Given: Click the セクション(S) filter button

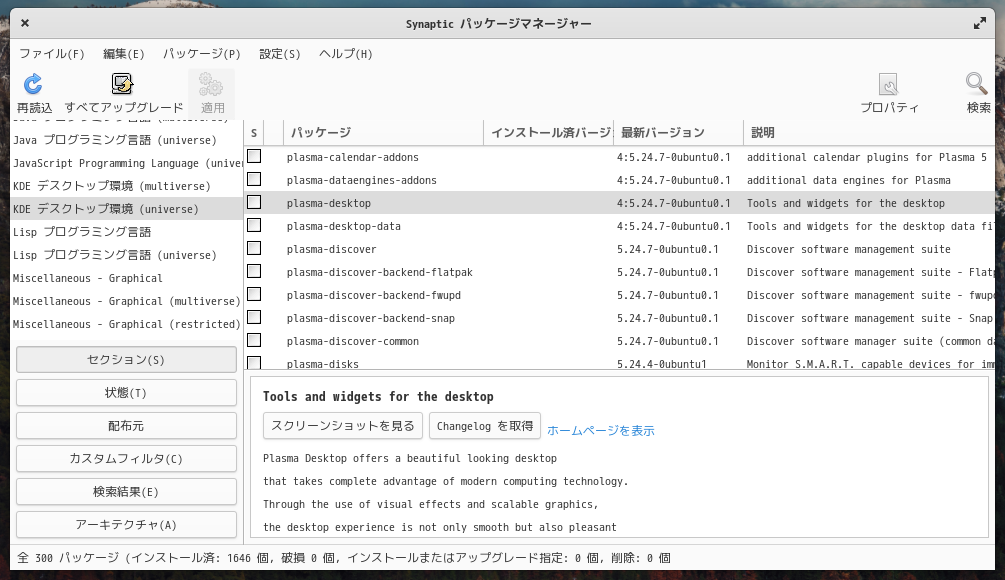Looking at the screenshot, I should pos(126,360).
